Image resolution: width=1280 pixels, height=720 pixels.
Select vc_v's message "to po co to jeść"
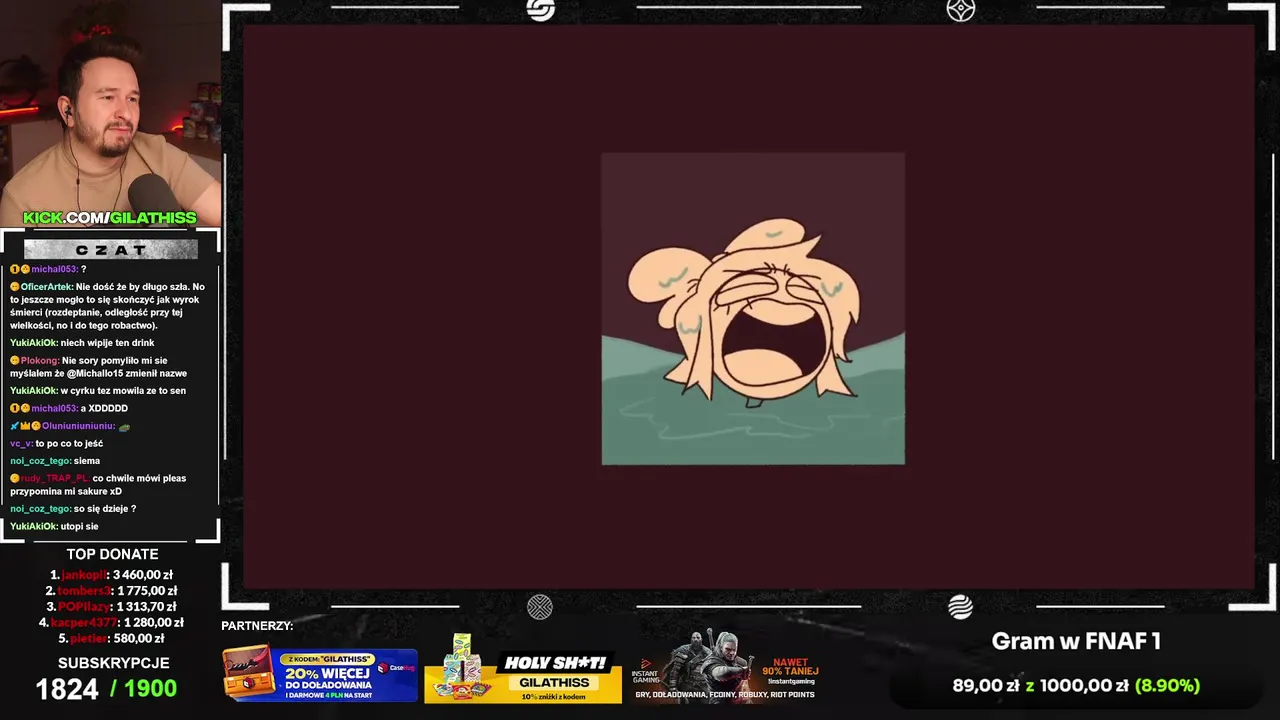(69, 444)
